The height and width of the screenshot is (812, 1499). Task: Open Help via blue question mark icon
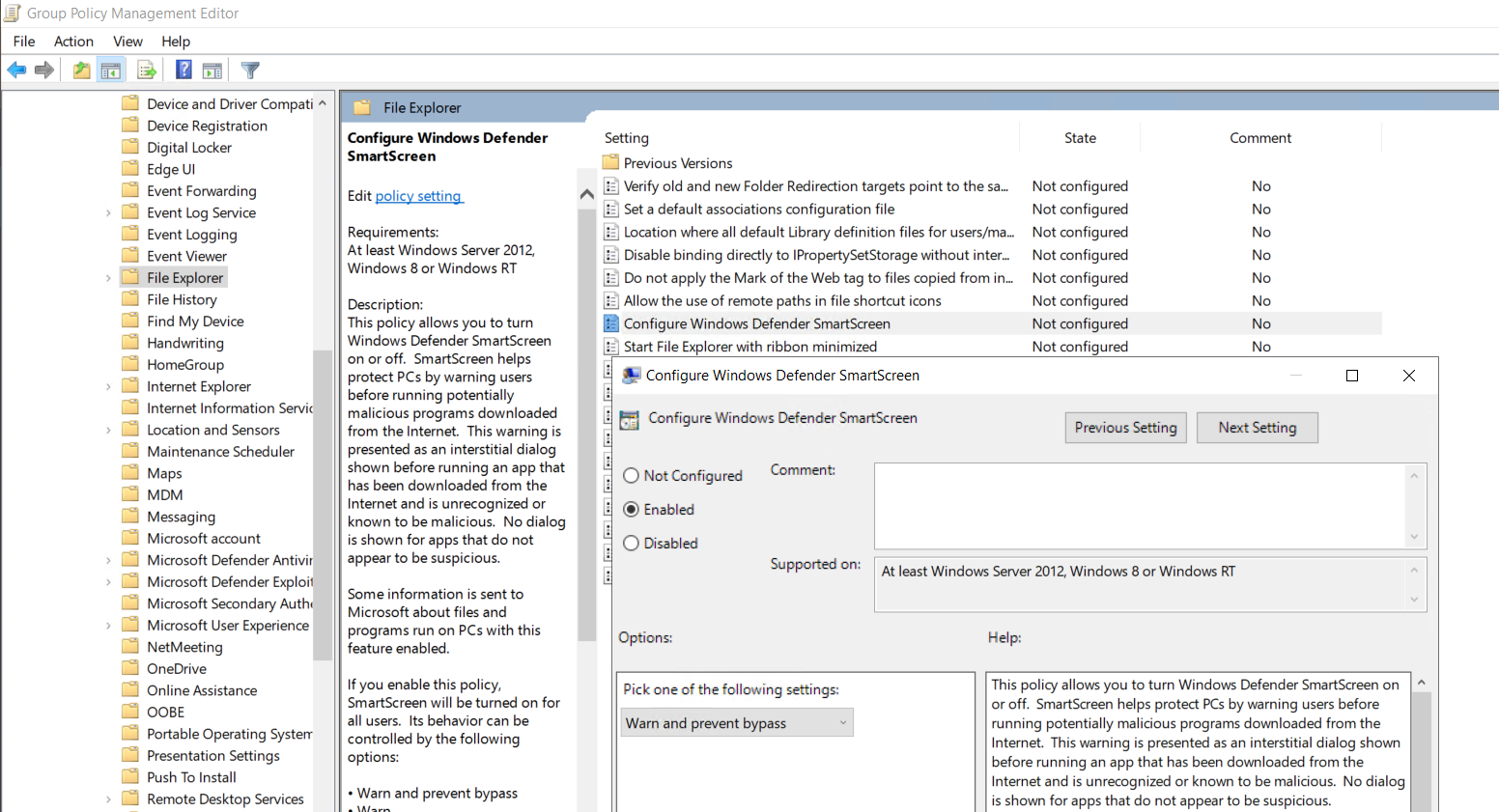(184, 70)
